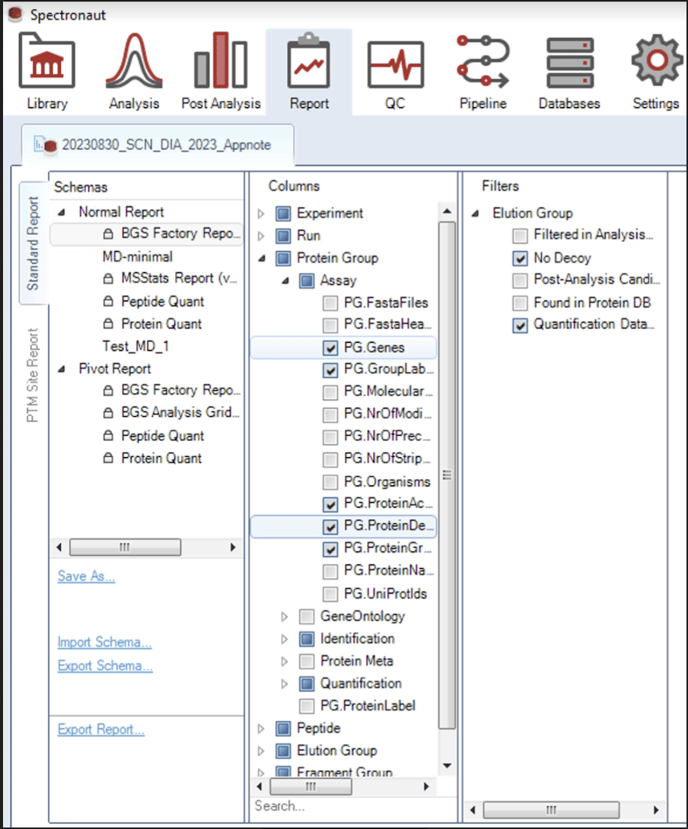Viewport: 688px width, 829px height.
Task: Click the lock icon beside MSStats Report
Action: [108, 278]
